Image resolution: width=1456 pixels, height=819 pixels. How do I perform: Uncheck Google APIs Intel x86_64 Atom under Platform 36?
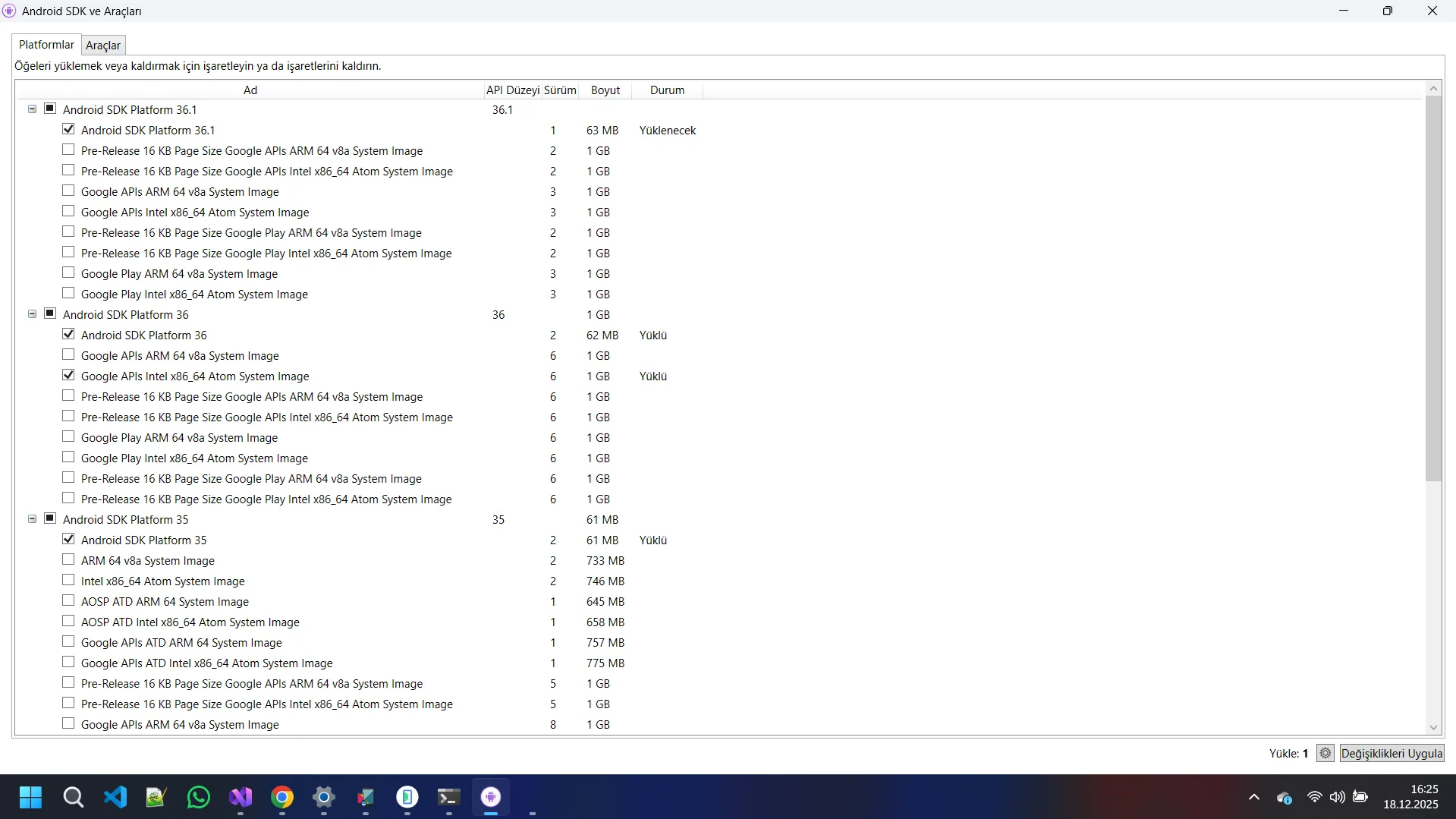68,375
